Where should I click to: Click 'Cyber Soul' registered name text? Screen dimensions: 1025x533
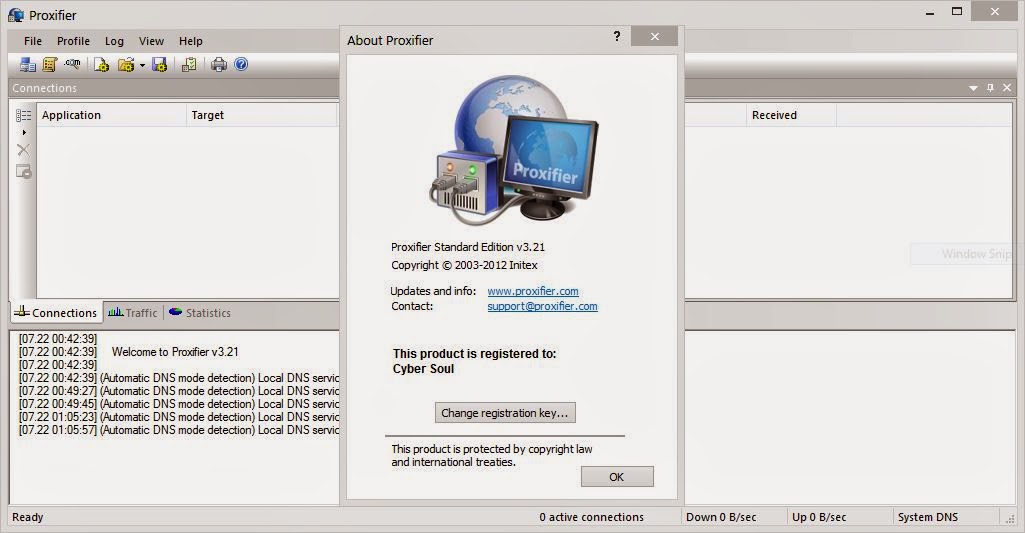[x=423, y=369]
